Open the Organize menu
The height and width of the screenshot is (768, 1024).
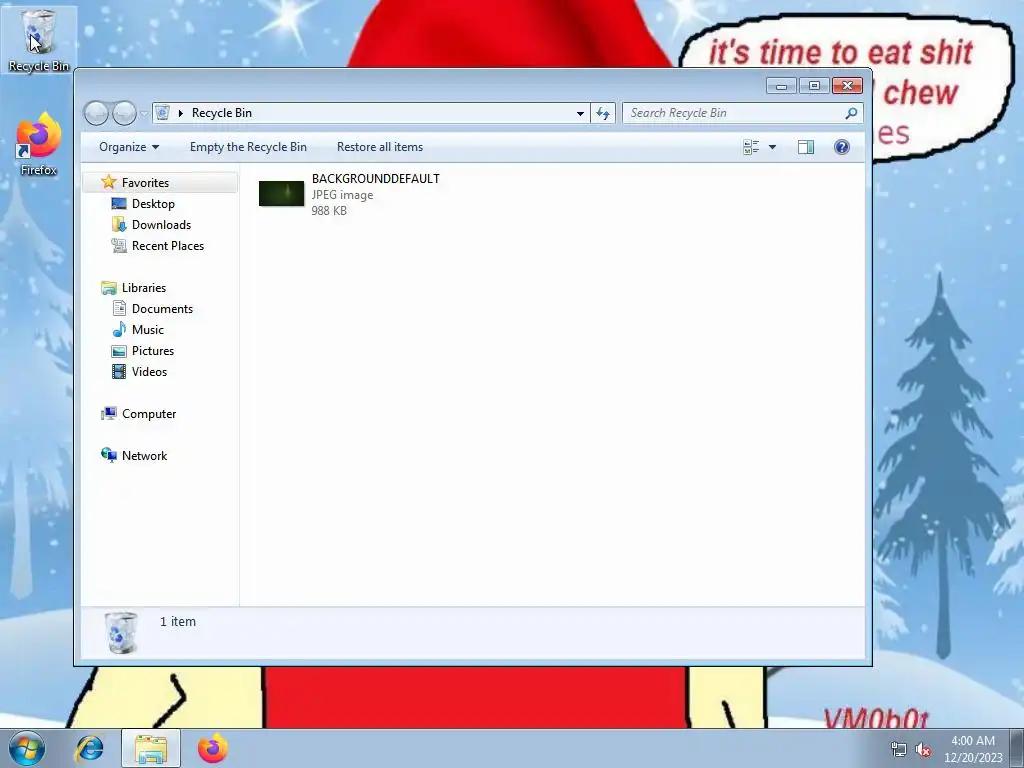click(x=129, y=147)
